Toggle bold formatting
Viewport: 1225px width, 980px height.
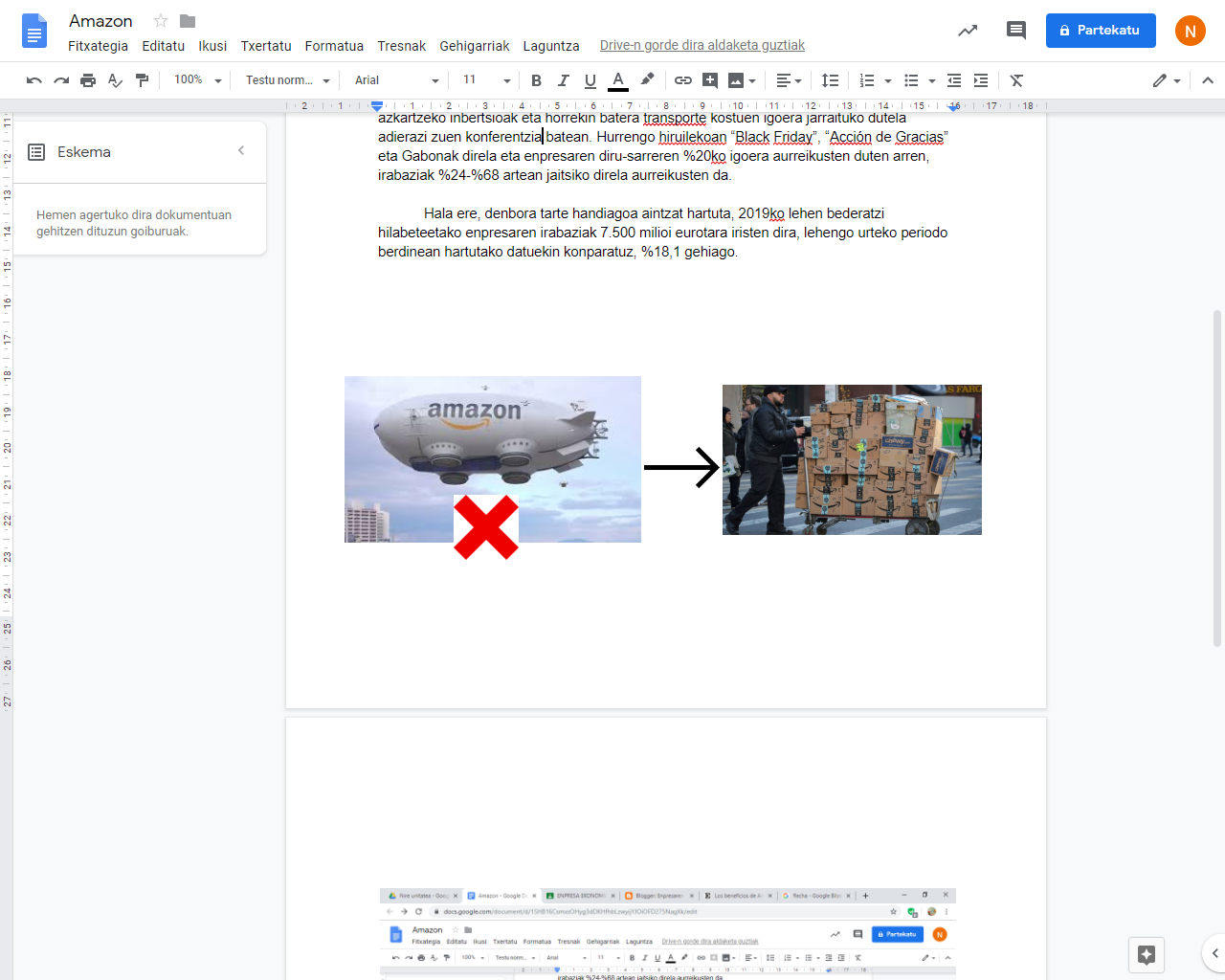coord(536,80)
